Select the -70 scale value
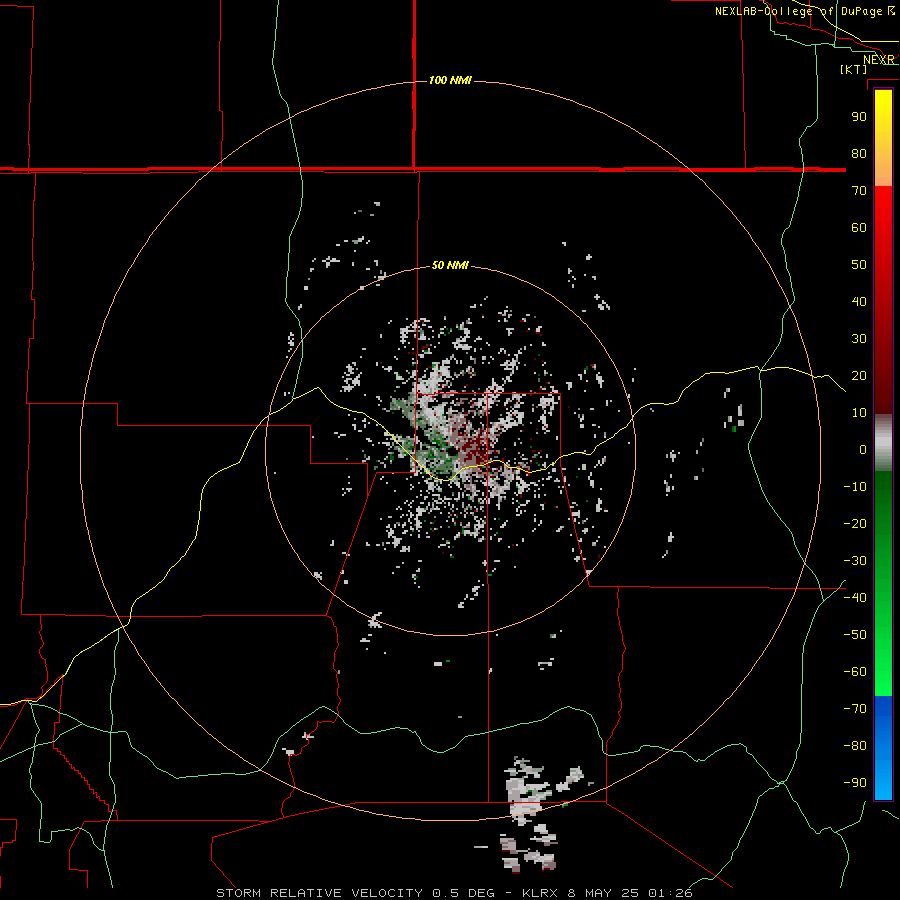The image size is (900, 900). pyautogui.click(x=855, y=709)
